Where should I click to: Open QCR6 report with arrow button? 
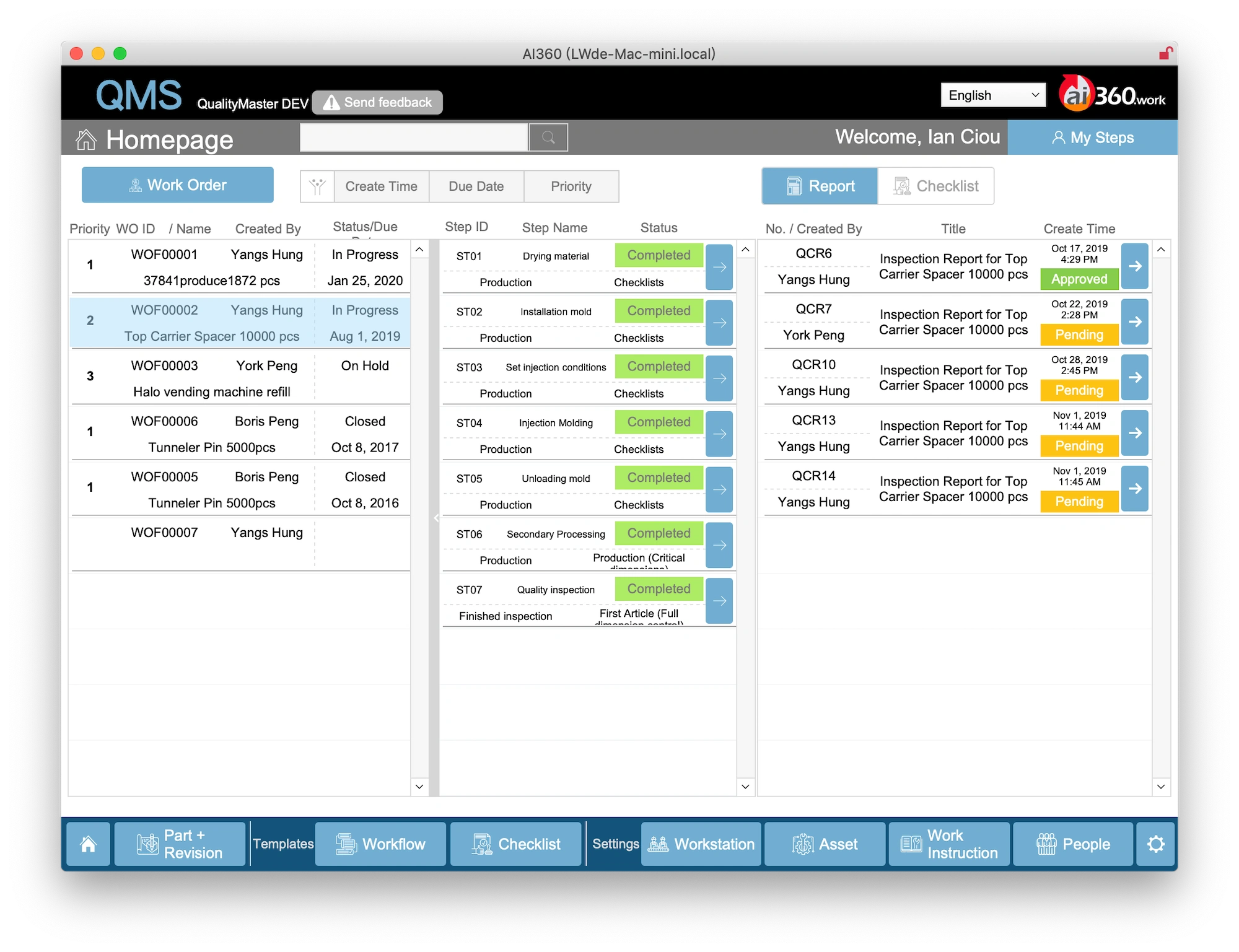1134,266
